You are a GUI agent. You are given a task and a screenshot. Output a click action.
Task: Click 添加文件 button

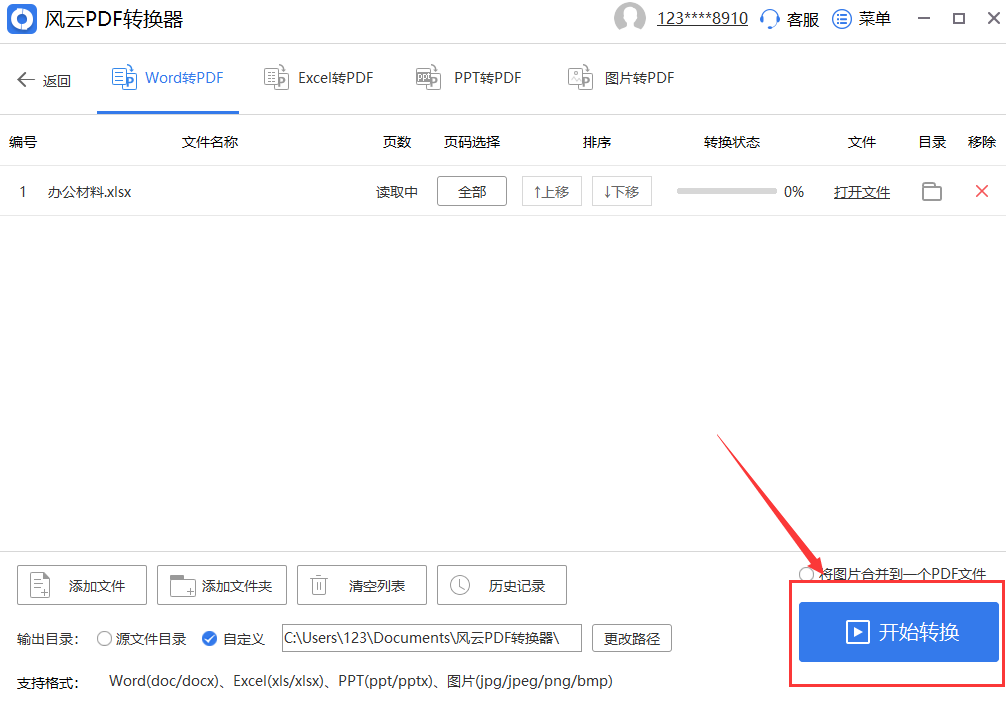(82, 585)
